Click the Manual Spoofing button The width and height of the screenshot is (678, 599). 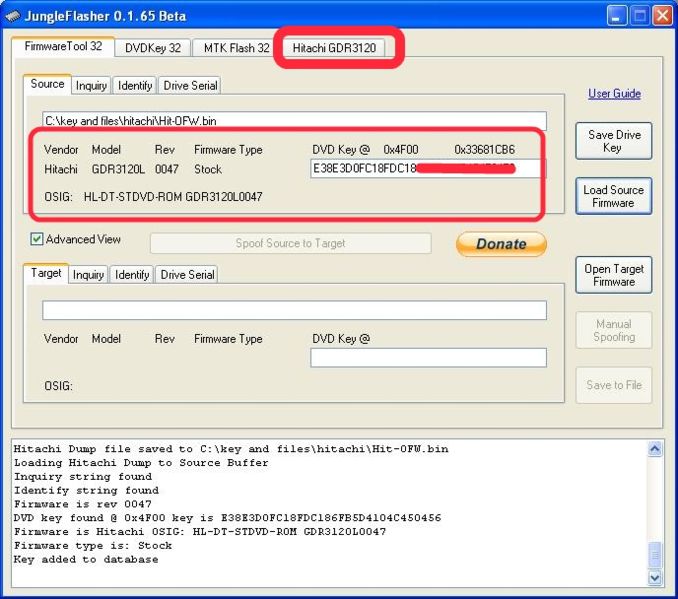[x=614, y=330]
